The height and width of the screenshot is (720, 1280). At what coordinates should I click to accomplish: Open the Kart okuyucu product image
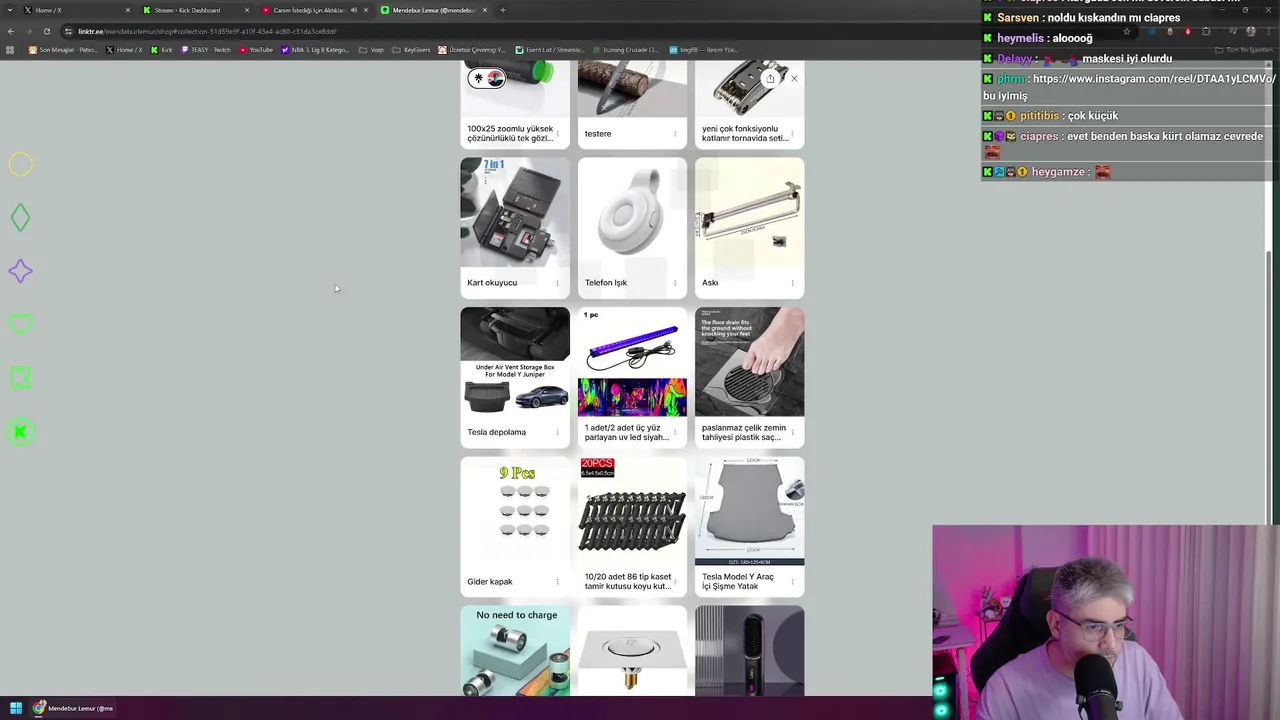[515, 212]
